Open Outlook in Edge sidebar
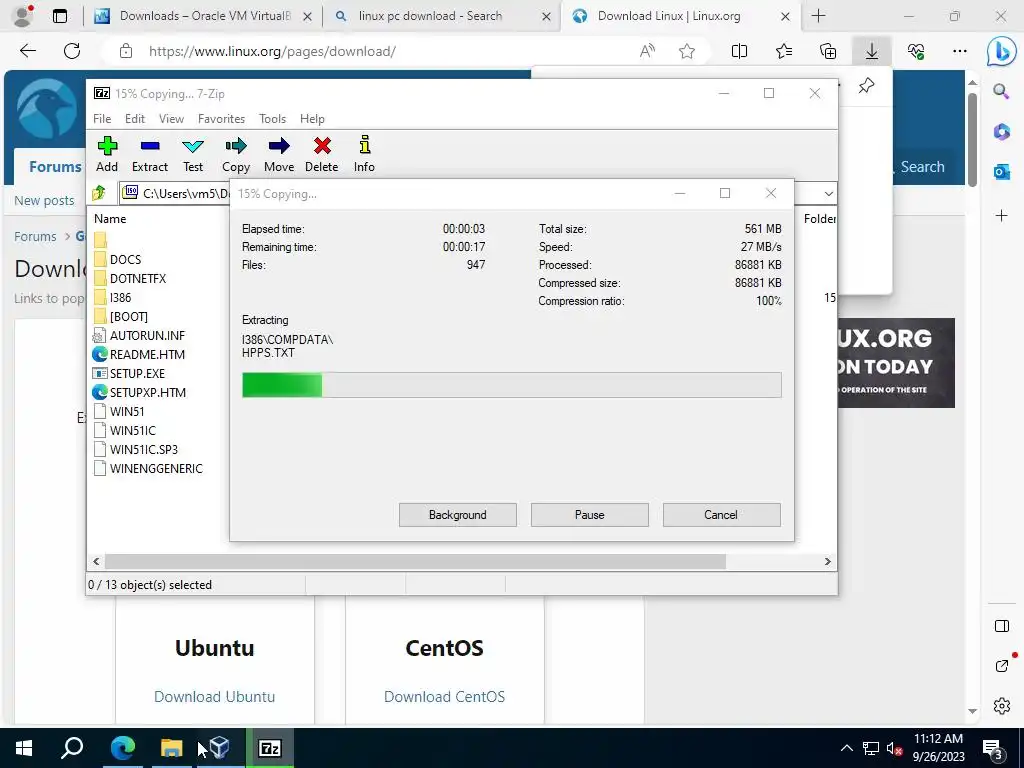Screen dimensions: 1024x768 1001,172
